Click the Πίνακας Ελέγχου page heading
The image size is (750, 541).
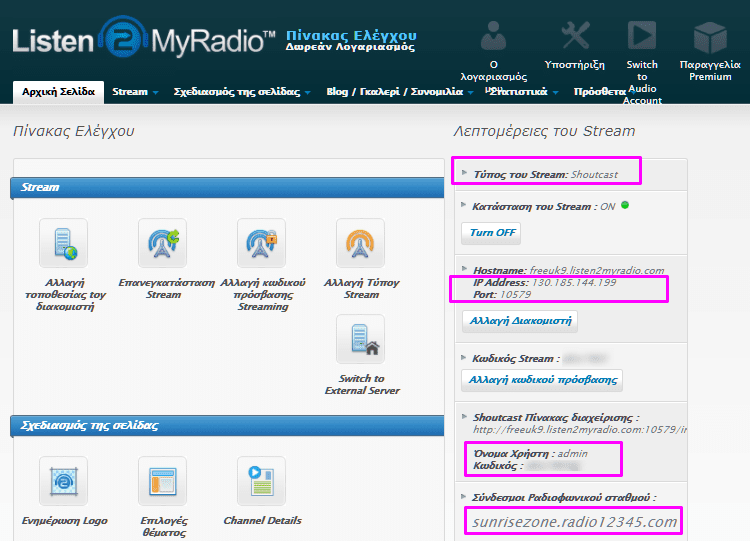coord(74,131)
